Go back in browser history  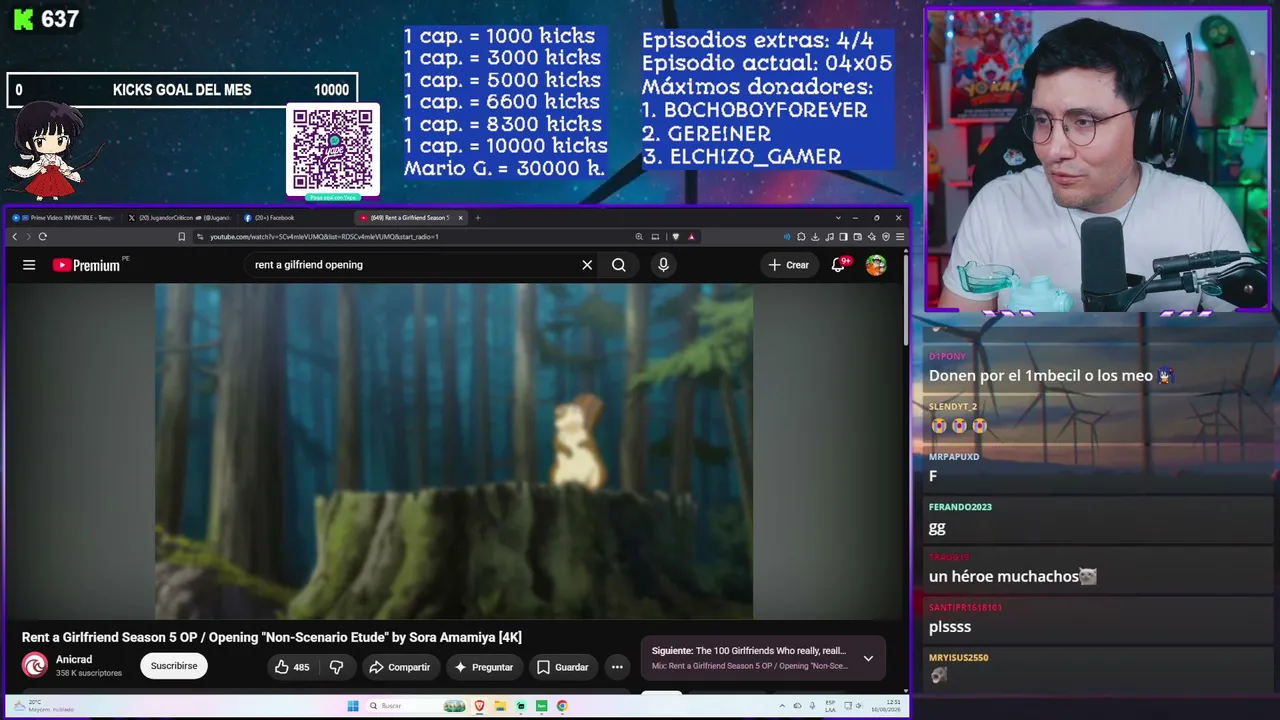coord(15,237)
